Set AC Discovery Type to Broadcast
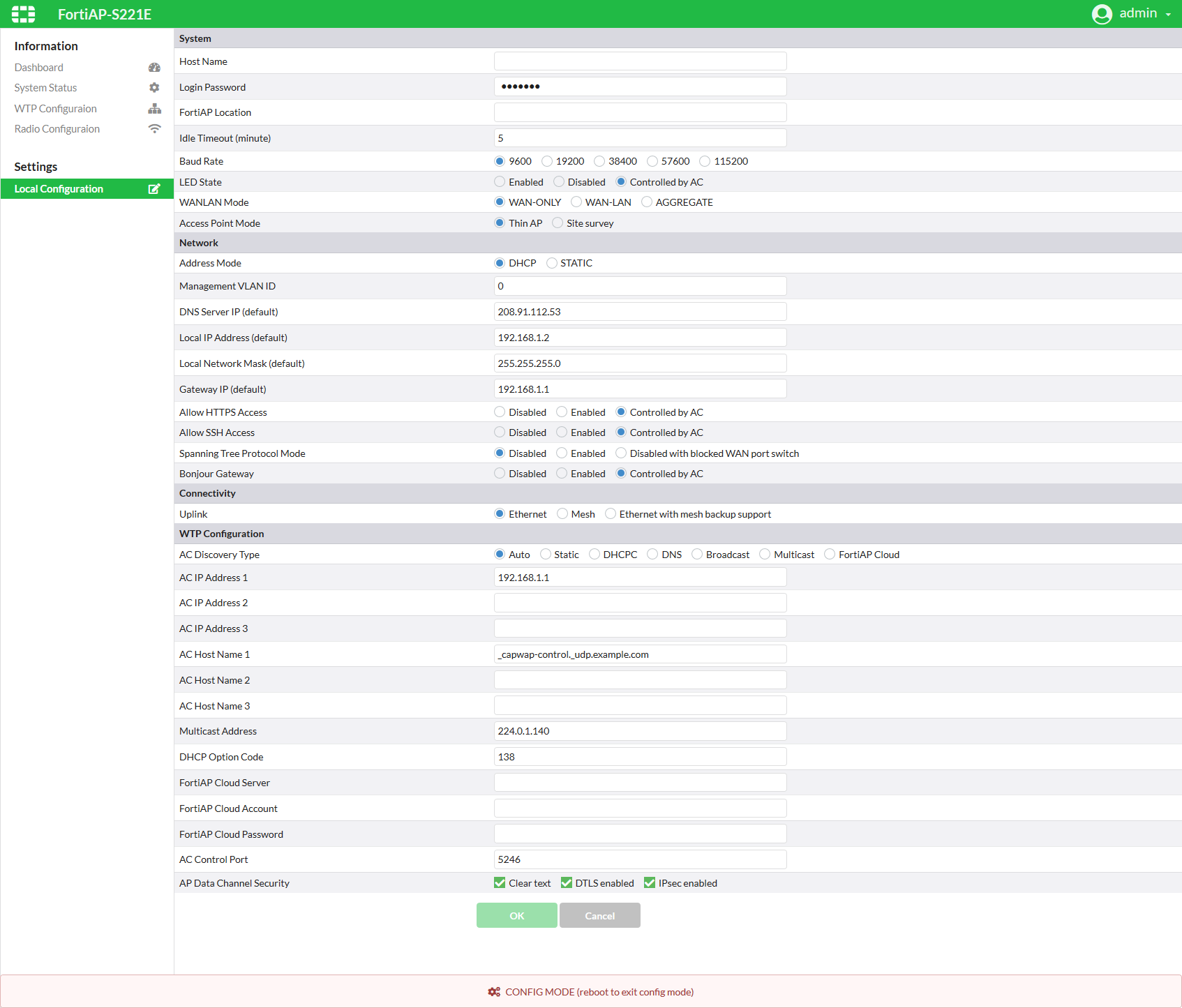 [697, 555]
